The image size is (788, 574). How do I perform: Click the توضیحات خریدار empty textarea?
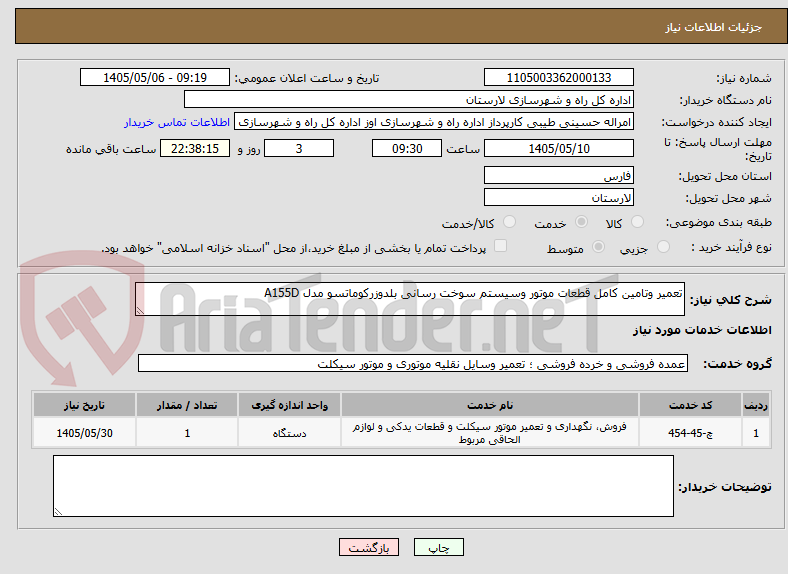point(363,486)
